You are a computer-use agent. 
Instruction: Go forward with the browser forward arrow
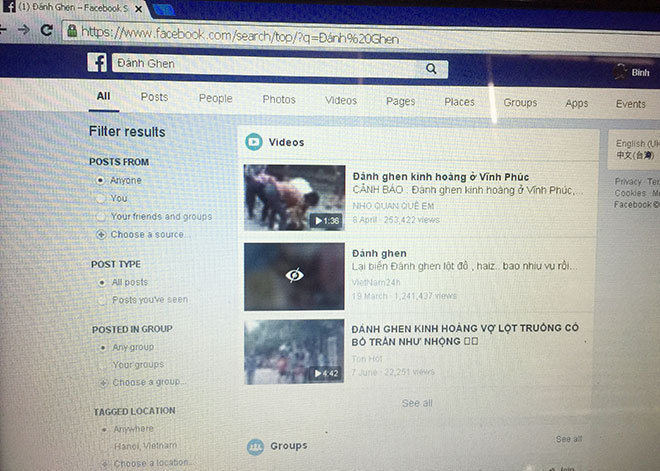[24, 29]
